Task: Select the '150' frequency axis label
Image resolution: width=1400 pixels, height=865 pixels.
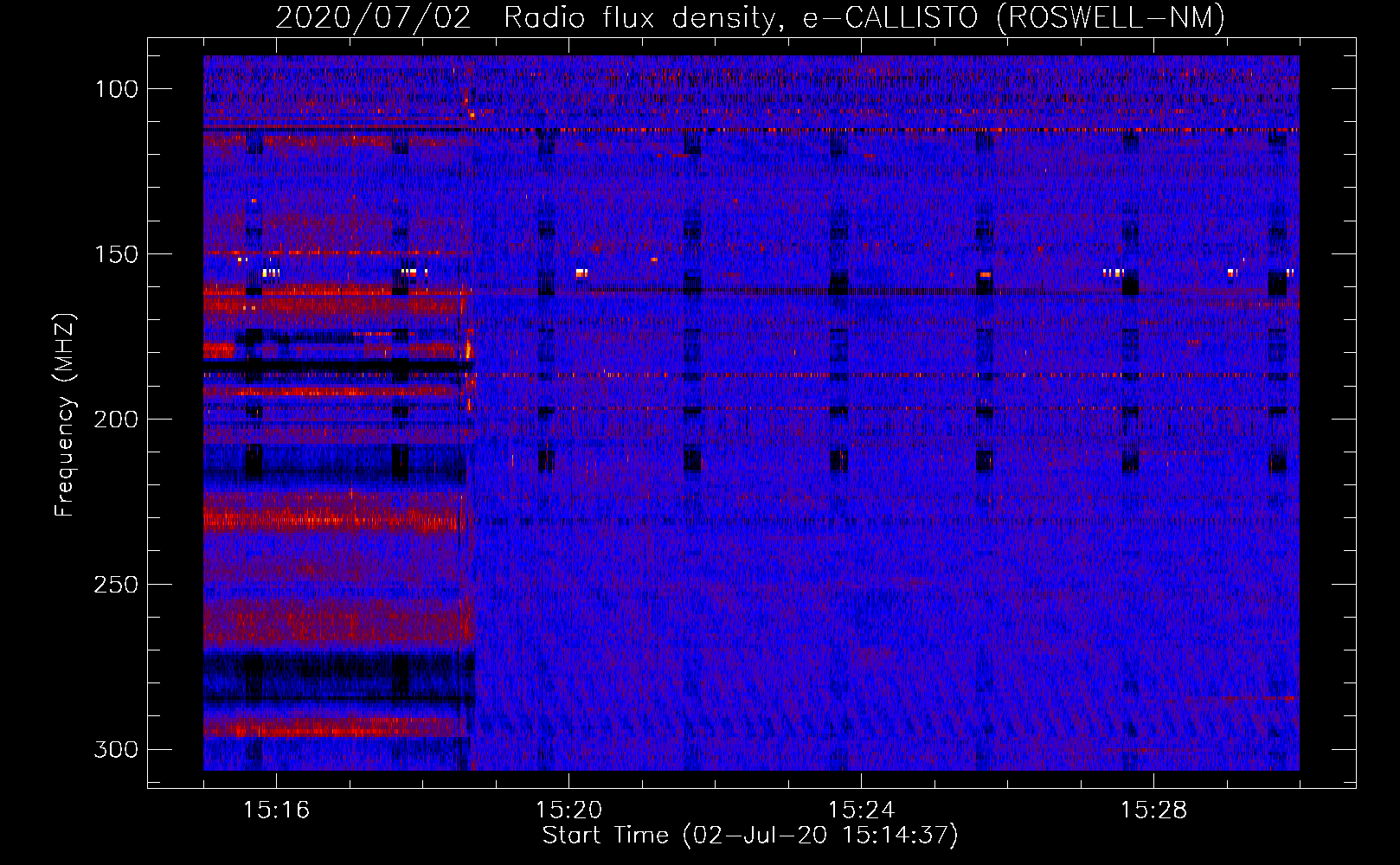Action: [116, 254]
